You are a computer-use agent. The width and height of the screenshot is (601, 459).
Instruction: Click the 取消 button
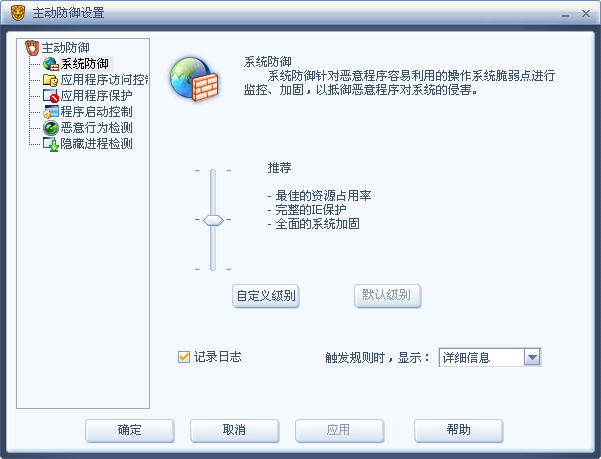point(234,430)
